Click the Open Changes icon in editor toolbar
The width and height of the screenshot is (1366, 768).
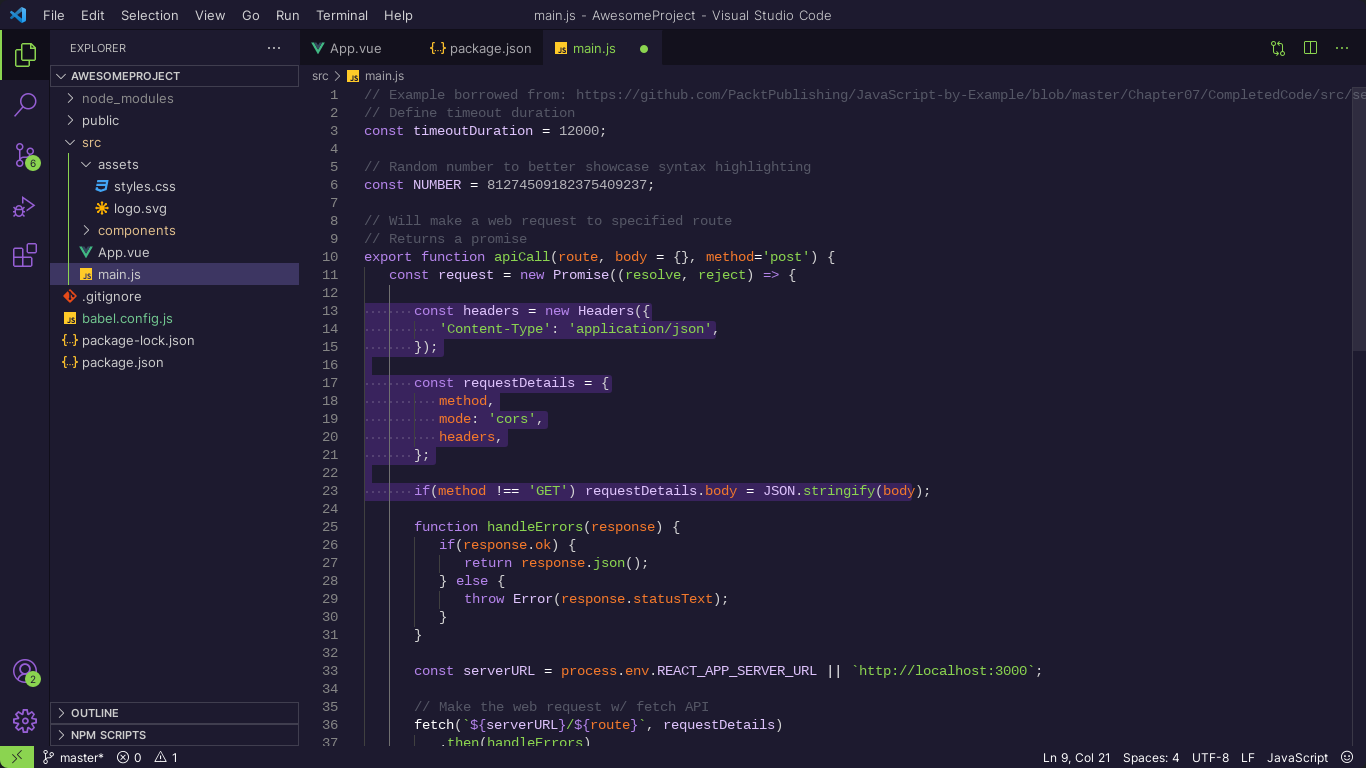[x=1278, y=48]
